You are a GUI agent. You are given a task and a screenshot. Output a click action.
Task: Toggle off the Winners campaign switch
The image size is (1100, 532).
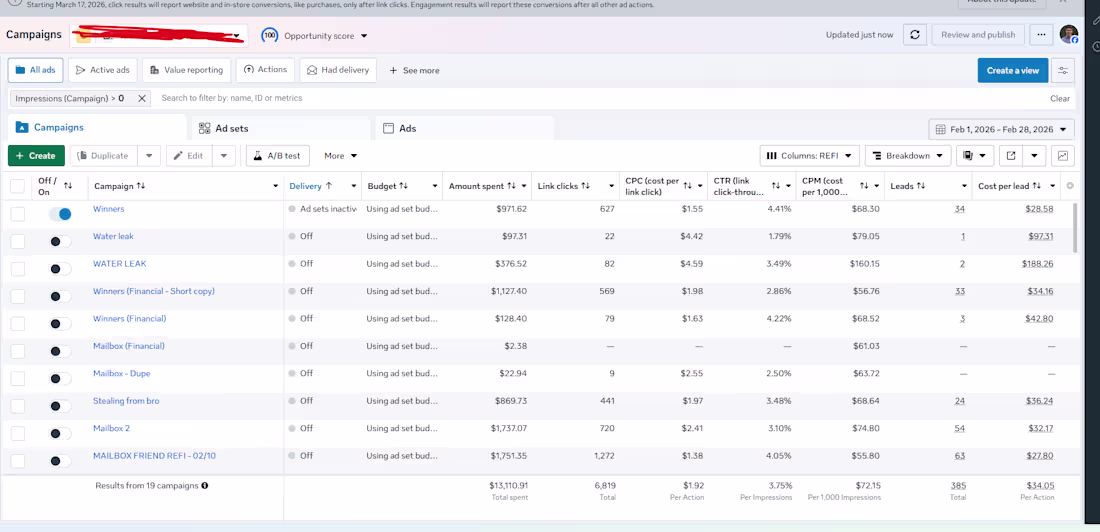(x=60, y=214)
